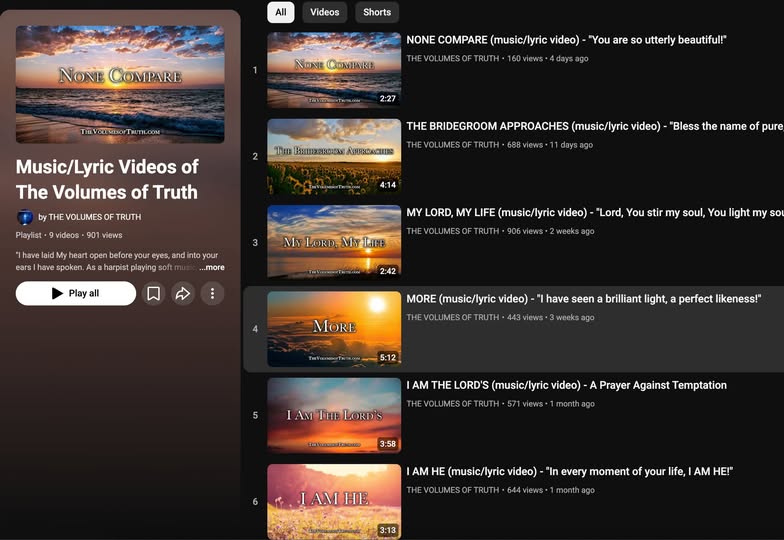Click channel name under MY LORD, MY LIFE

[x=452, y=231]
